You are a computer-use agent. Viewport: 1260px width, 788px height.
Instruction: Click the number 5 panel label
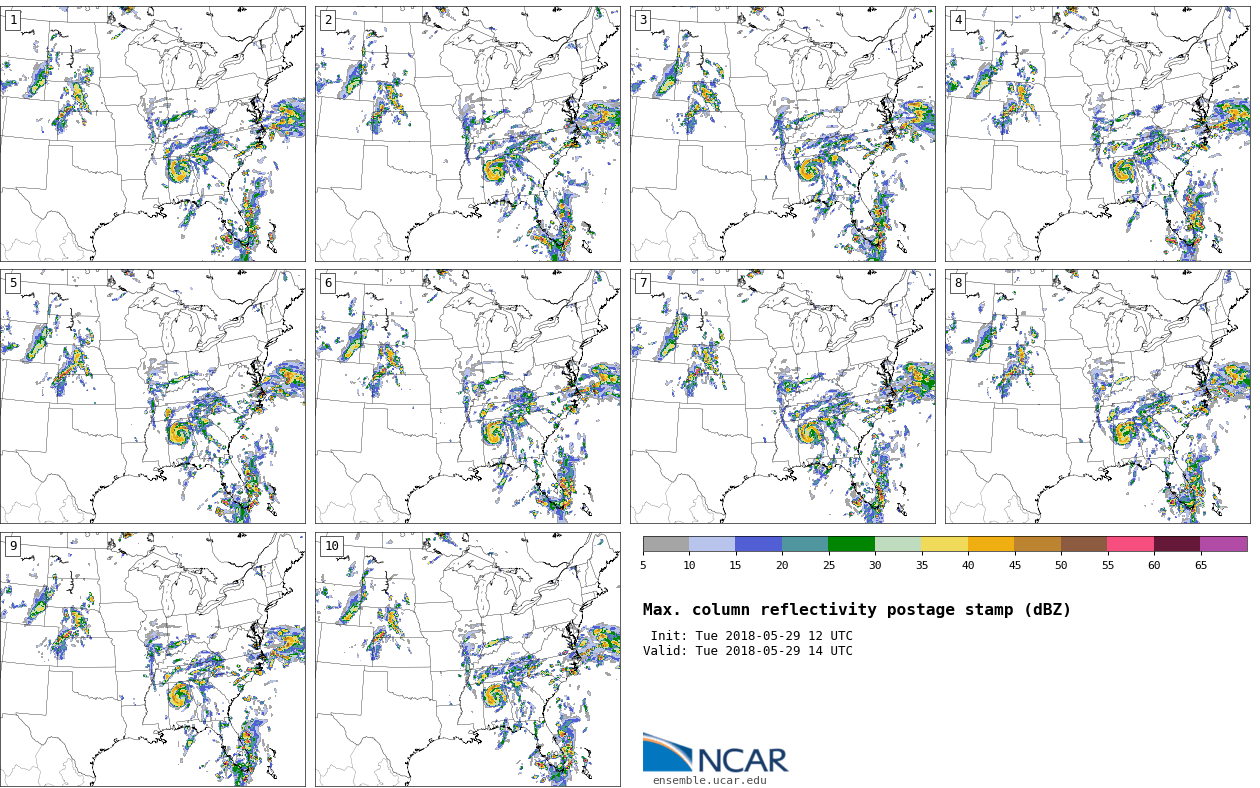(x=13, y=283)
